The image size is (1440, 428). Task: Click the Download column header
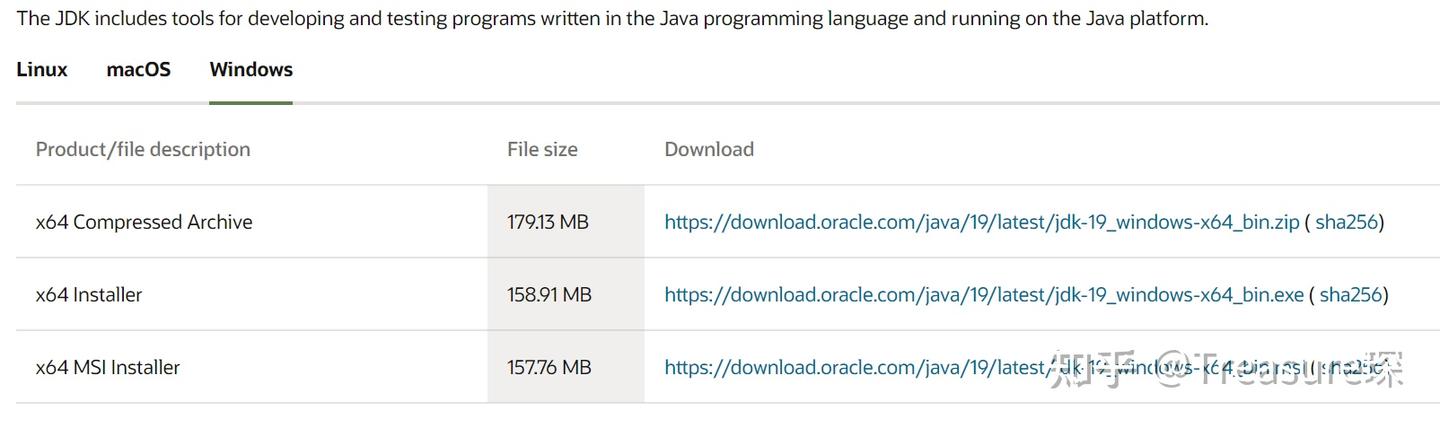709,150
